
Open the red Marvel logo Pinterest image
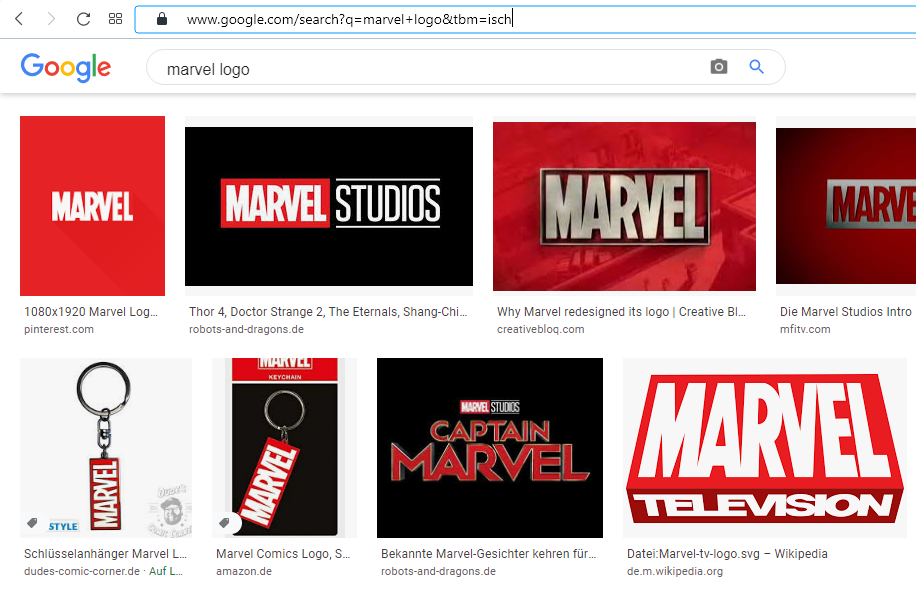[x=92, y=206]
